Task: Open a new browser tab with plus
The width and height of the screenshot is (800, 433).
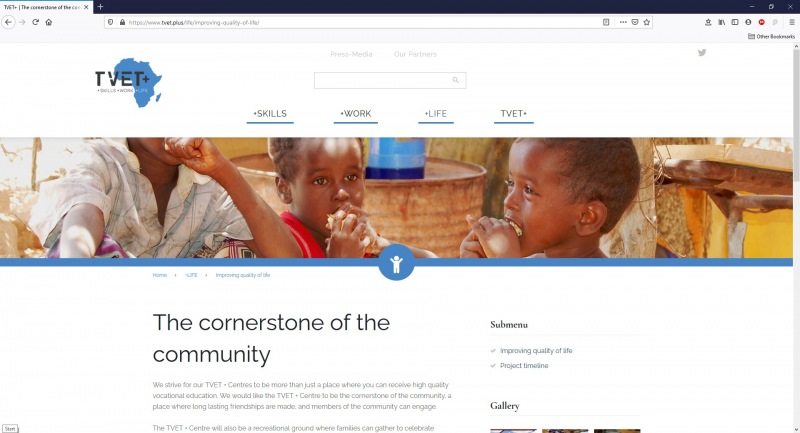Action: [x=100, y=7]
